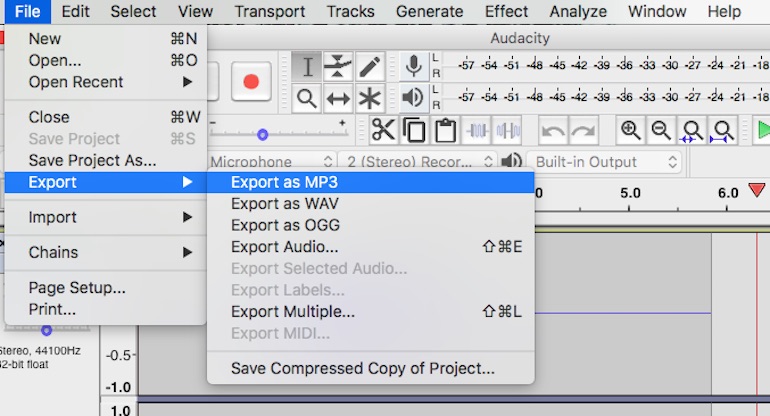Open the Select menu

(x=133, y=11)
